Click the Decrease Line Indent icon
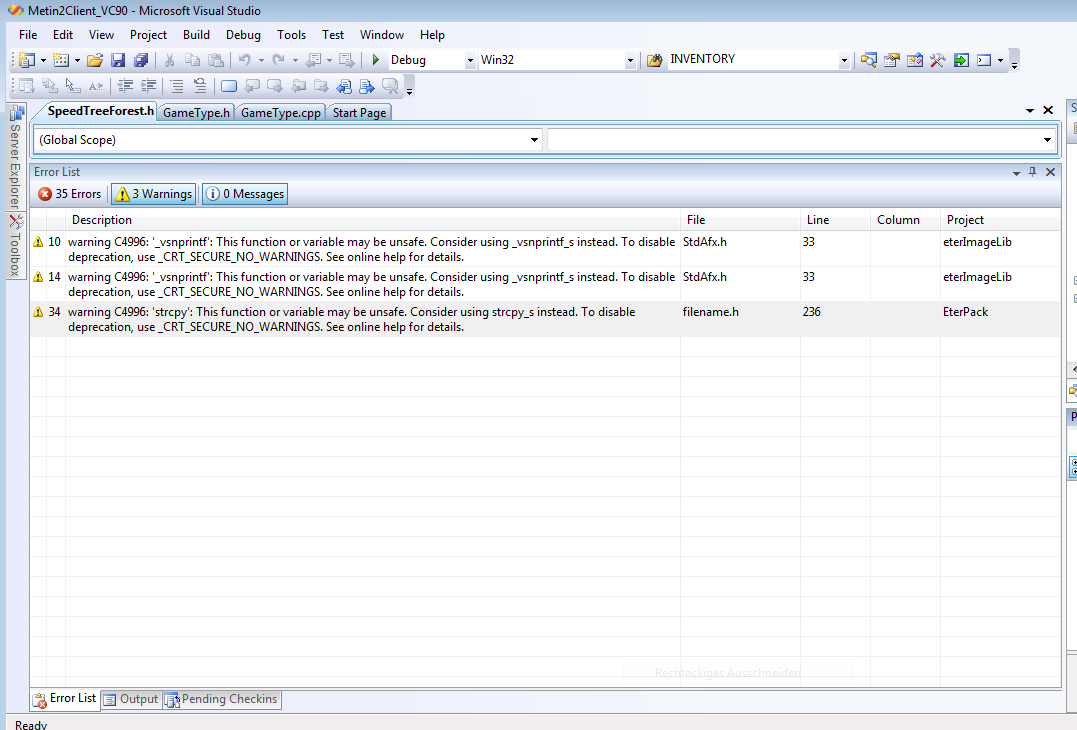This screenshot has height=730, width=1077. click(x=125, y=86)
